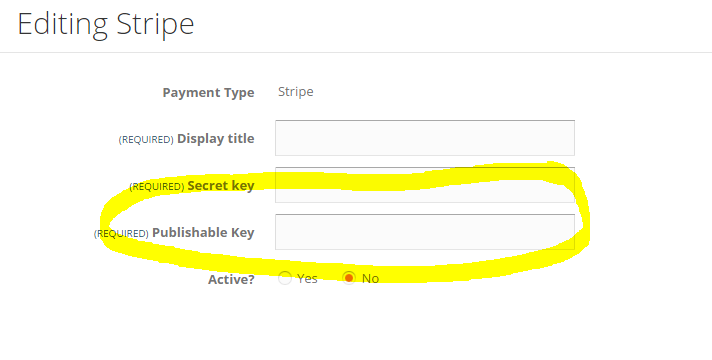Click the Editing Stripe page heading

[106, 24]
